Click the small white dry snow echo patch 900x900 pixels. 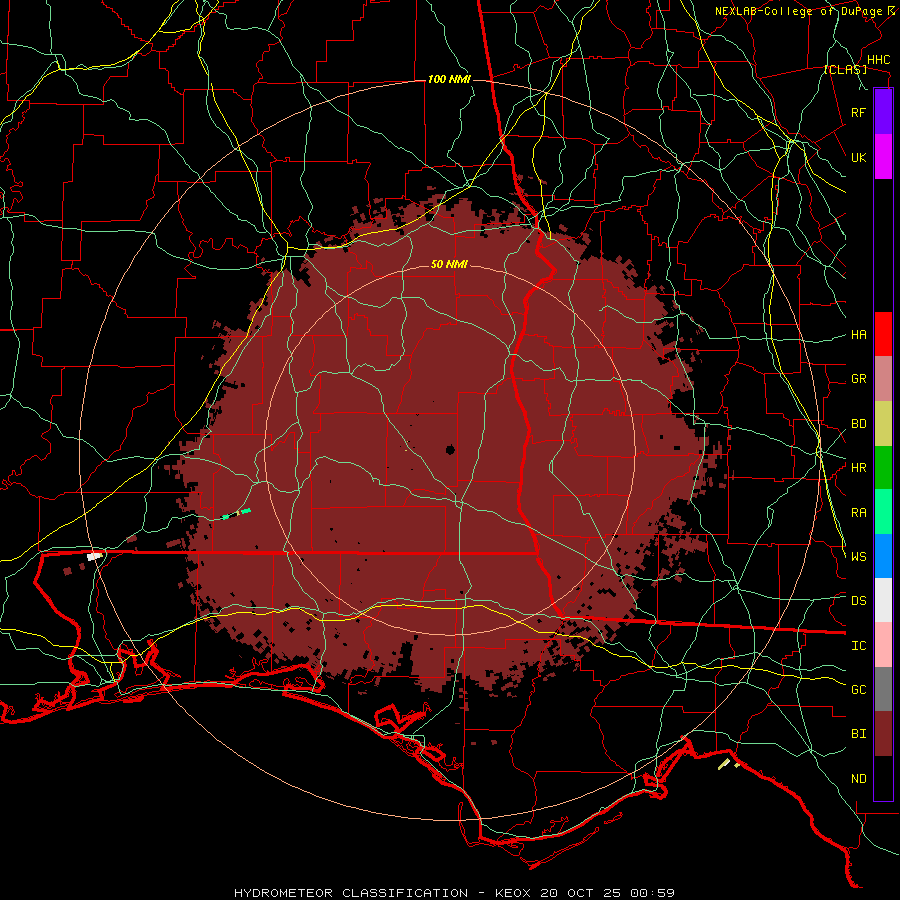(x=94, y=556)
